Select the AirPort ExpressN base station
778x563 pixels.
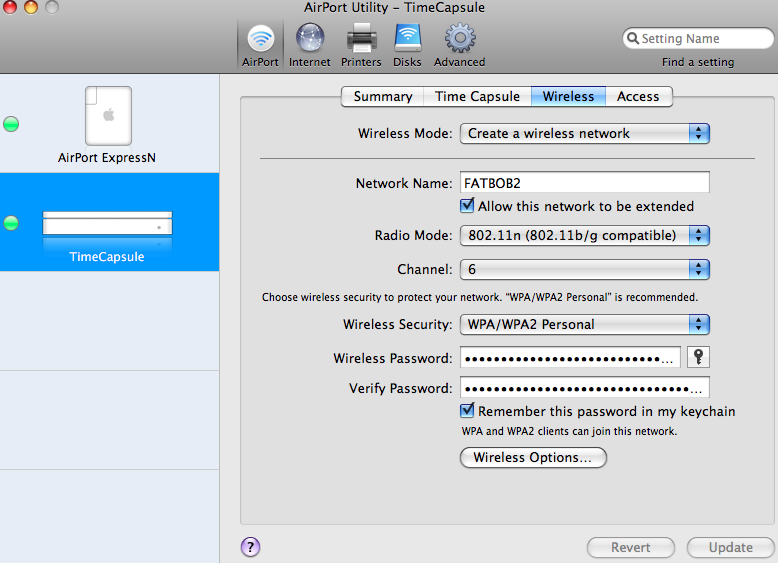coord(108,124)
